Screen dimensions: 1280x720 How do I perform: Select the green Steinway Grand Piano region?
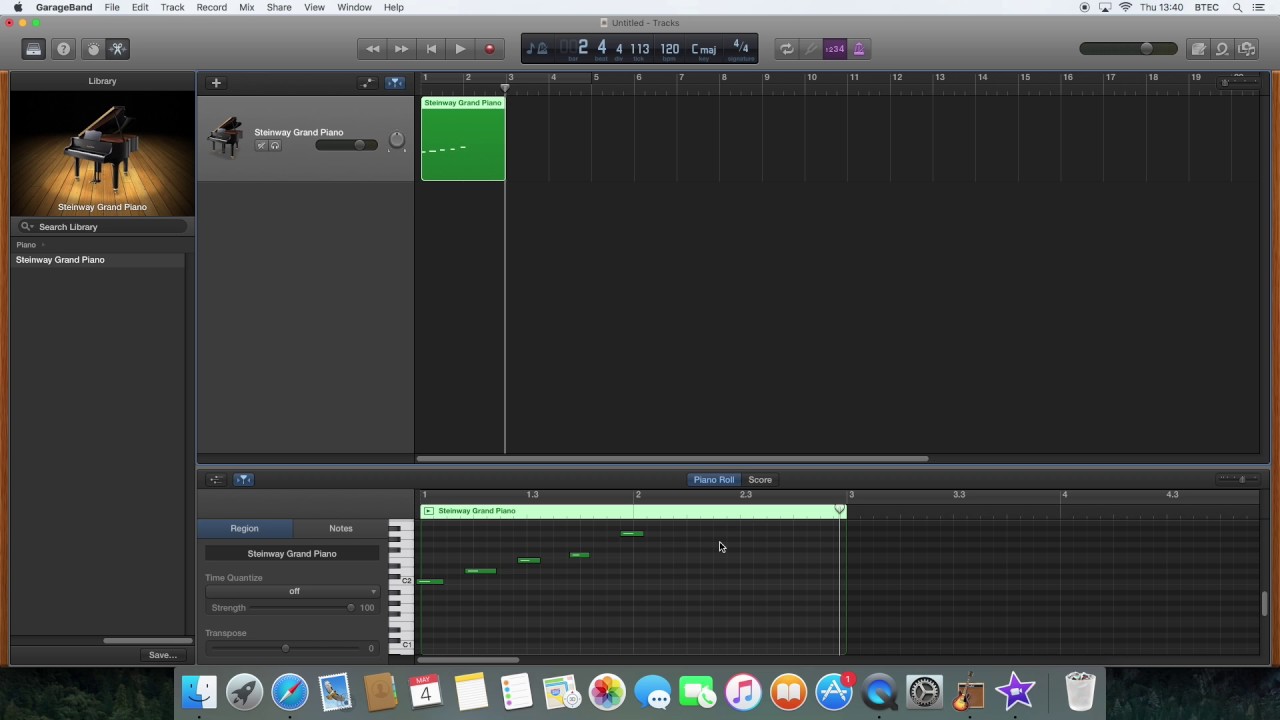point(463,139)
